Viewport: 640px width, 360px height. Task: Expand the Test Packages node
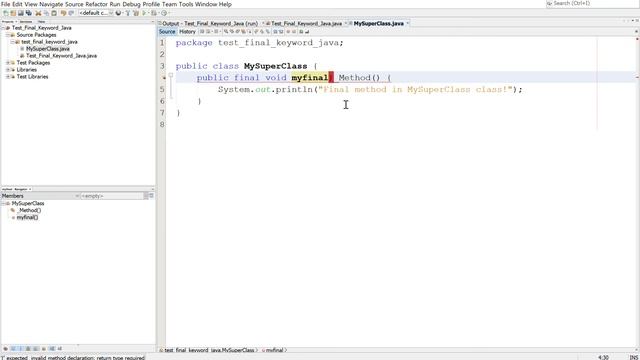tap(8, 62)
